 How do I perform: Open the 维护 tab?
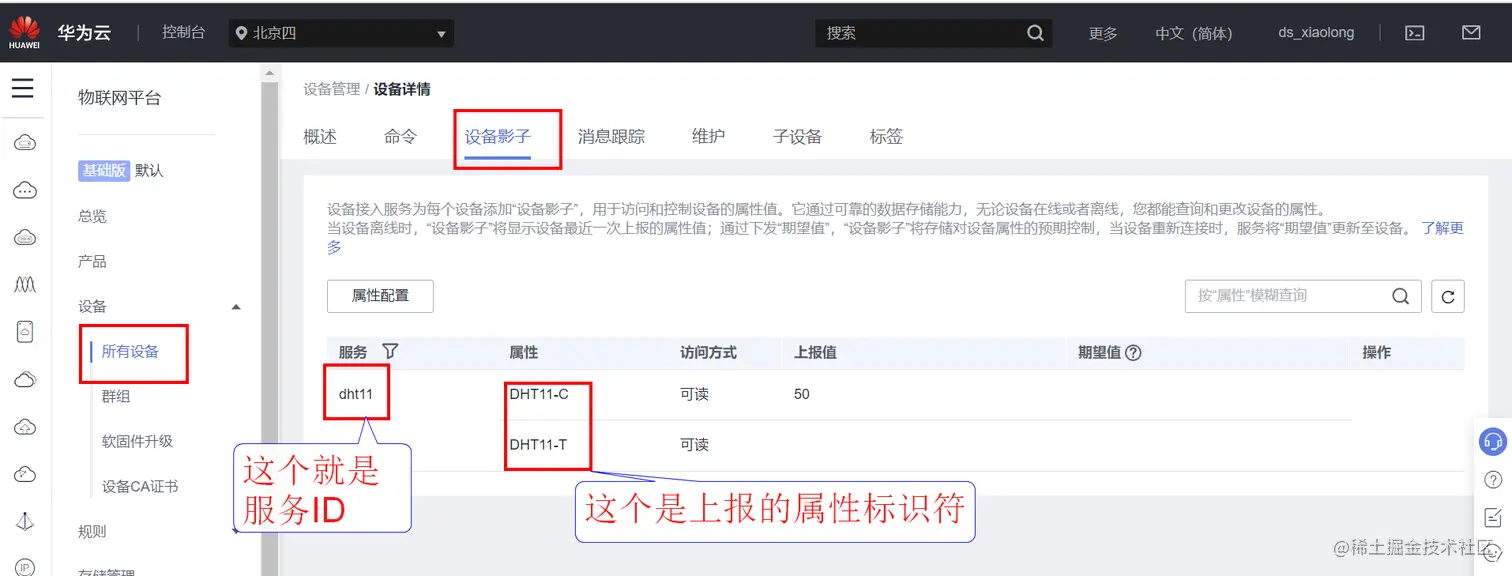(708, 137)
